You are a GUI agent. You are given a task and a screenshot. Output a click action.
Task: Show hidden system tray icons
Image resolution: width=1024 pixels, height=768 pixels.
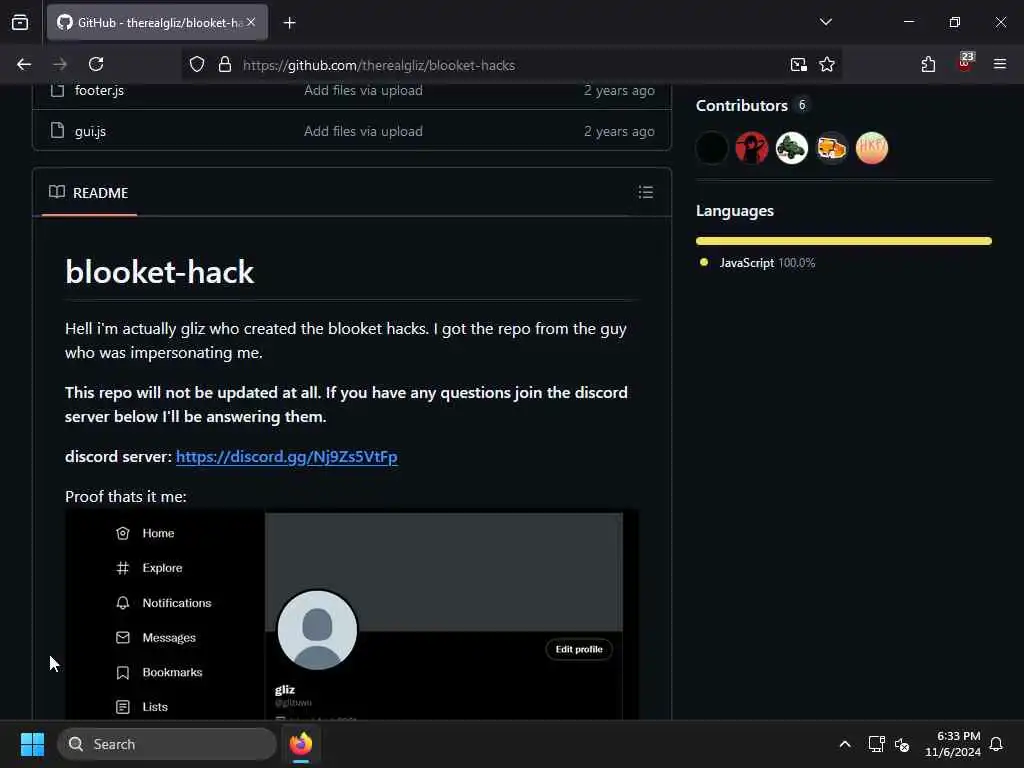click(x=844, y=744)
